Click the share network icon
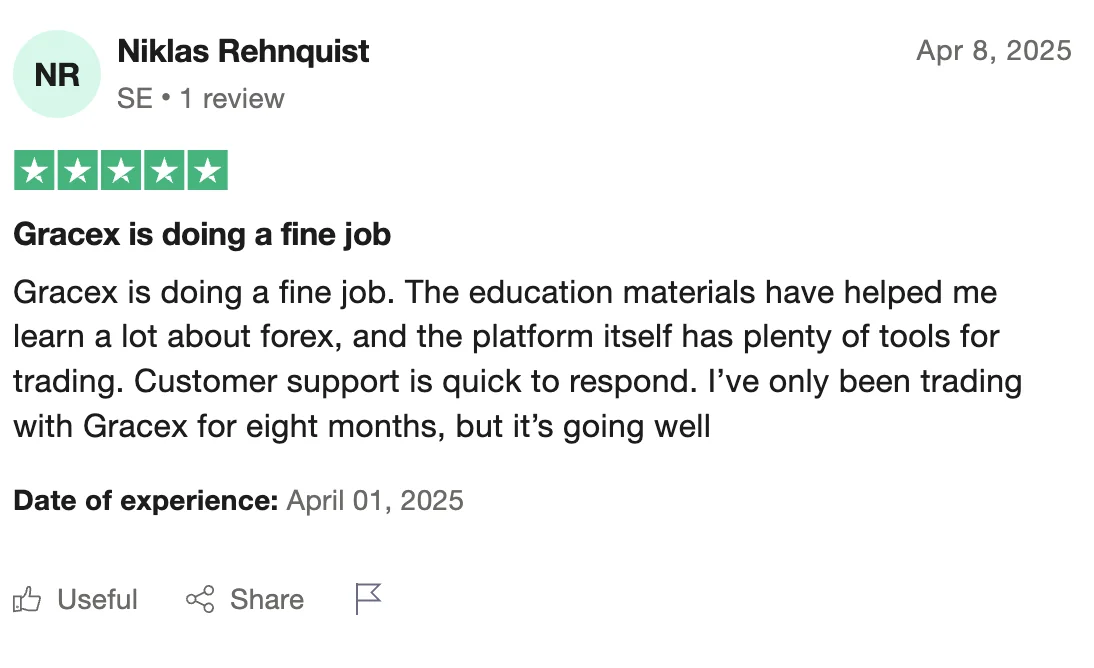1094x668 pixels. pos(200,600)
